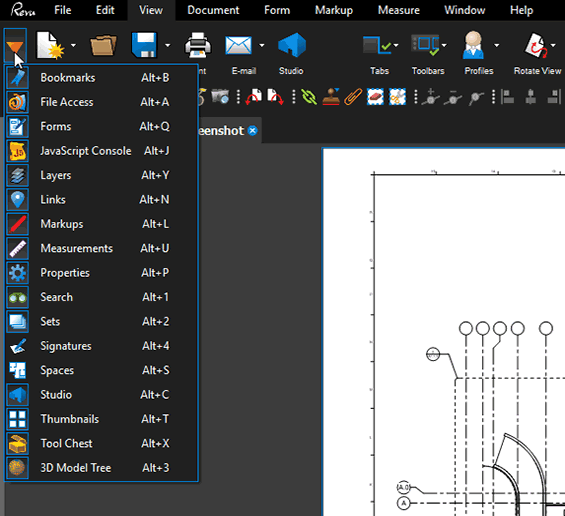Select Tool Chest from panel list
The width and height of the screenshot is (565, 516).
(101, 443)
